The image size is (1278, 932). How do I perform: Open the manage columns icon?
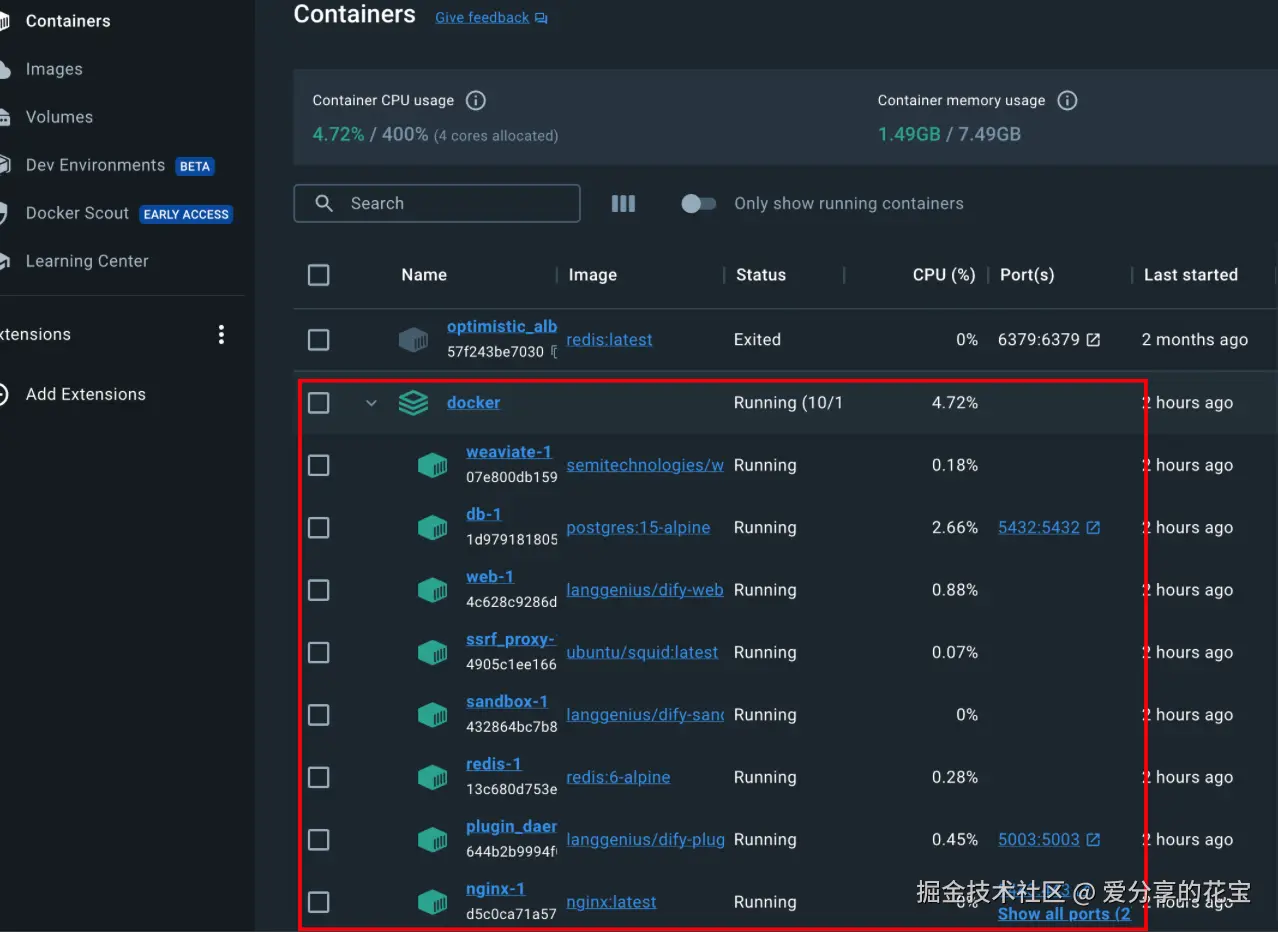(x=623, y=203)
